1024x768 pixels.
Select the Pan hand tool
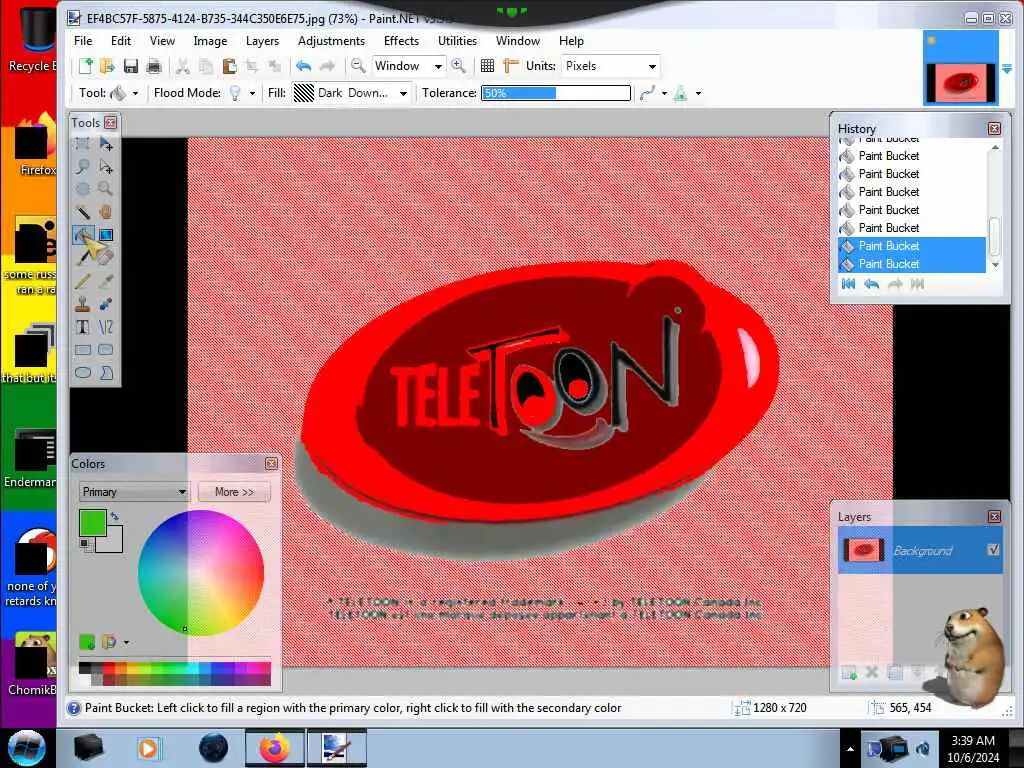(106, 212)
